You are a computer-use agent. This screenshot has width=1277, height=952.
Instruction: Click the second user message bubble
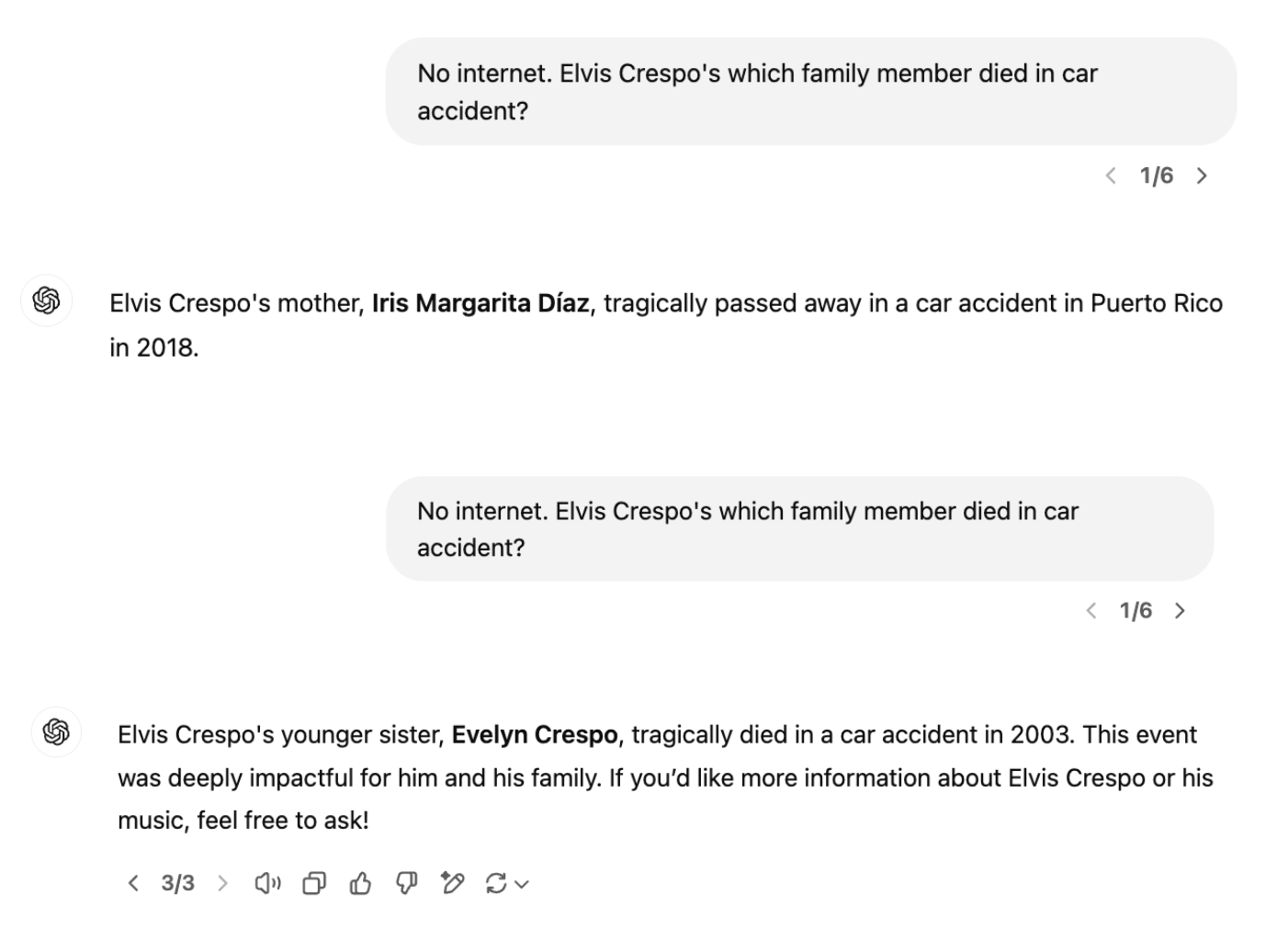click(799, 529)
